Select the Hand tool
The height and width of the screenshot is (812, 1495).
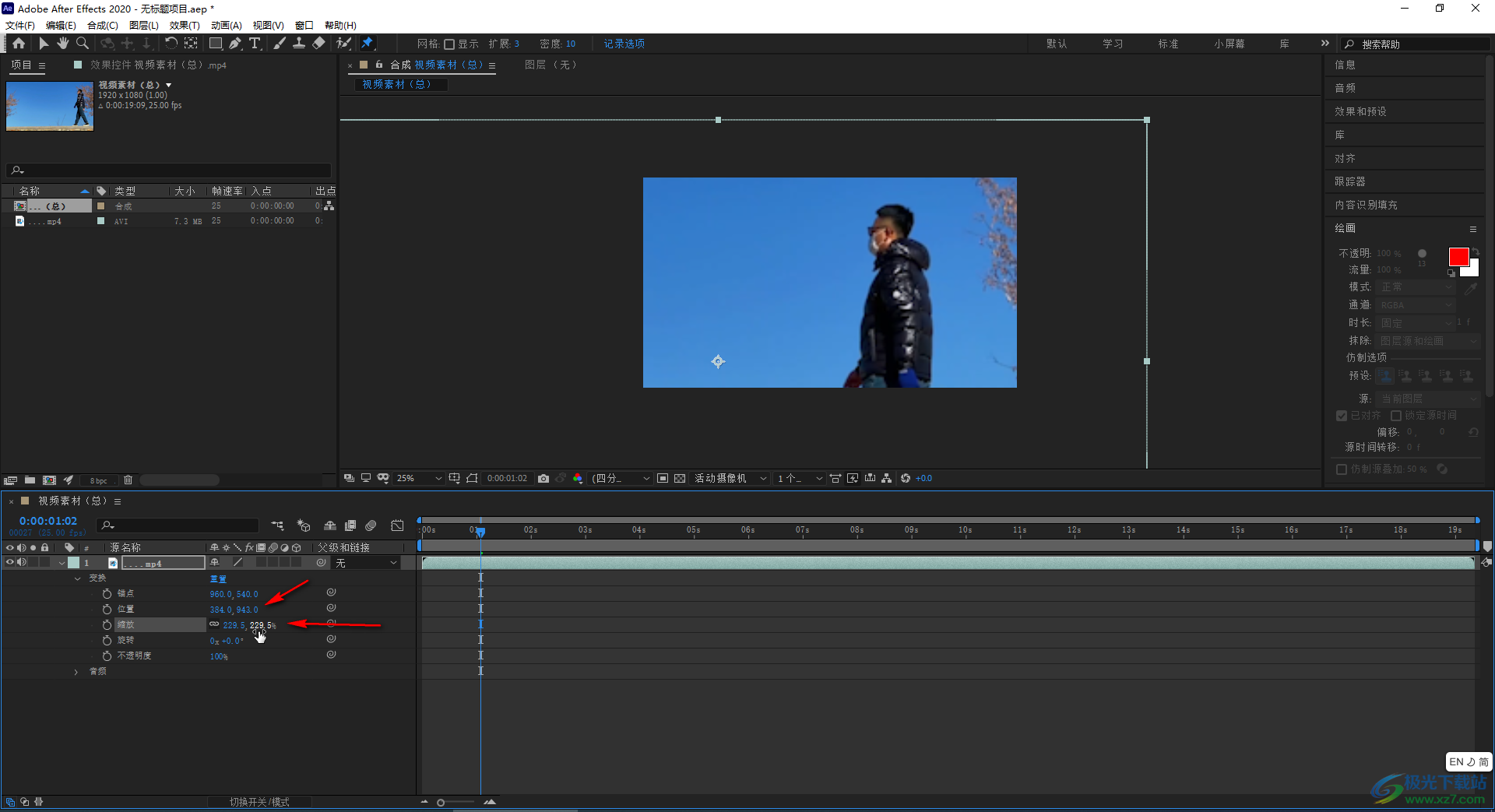coord(63,44)
